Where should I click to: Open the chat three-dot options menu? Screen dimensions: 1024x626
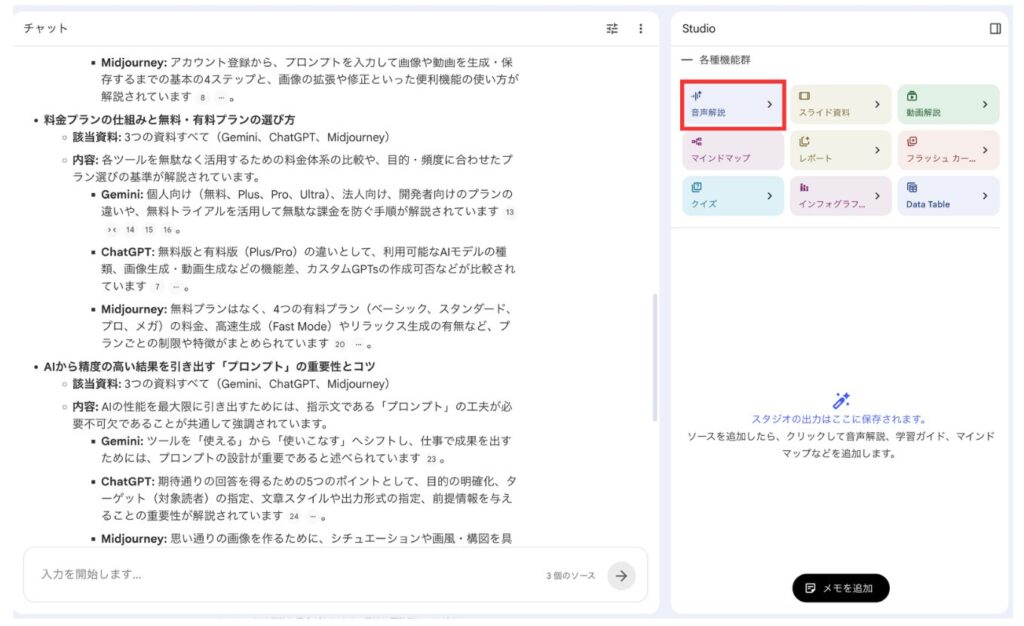[x=641, y=29]
